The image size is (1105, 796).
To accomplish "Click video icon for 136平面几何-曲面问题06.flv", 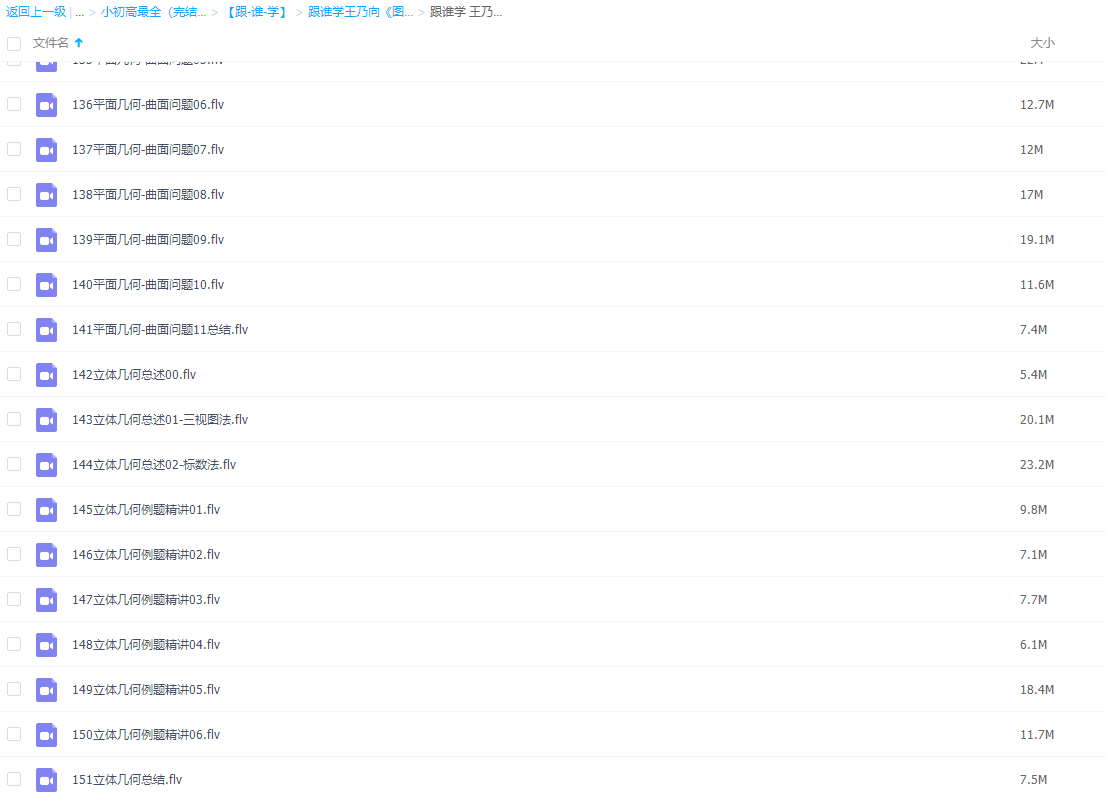I will pyautogui.click(x=46, y=105).
